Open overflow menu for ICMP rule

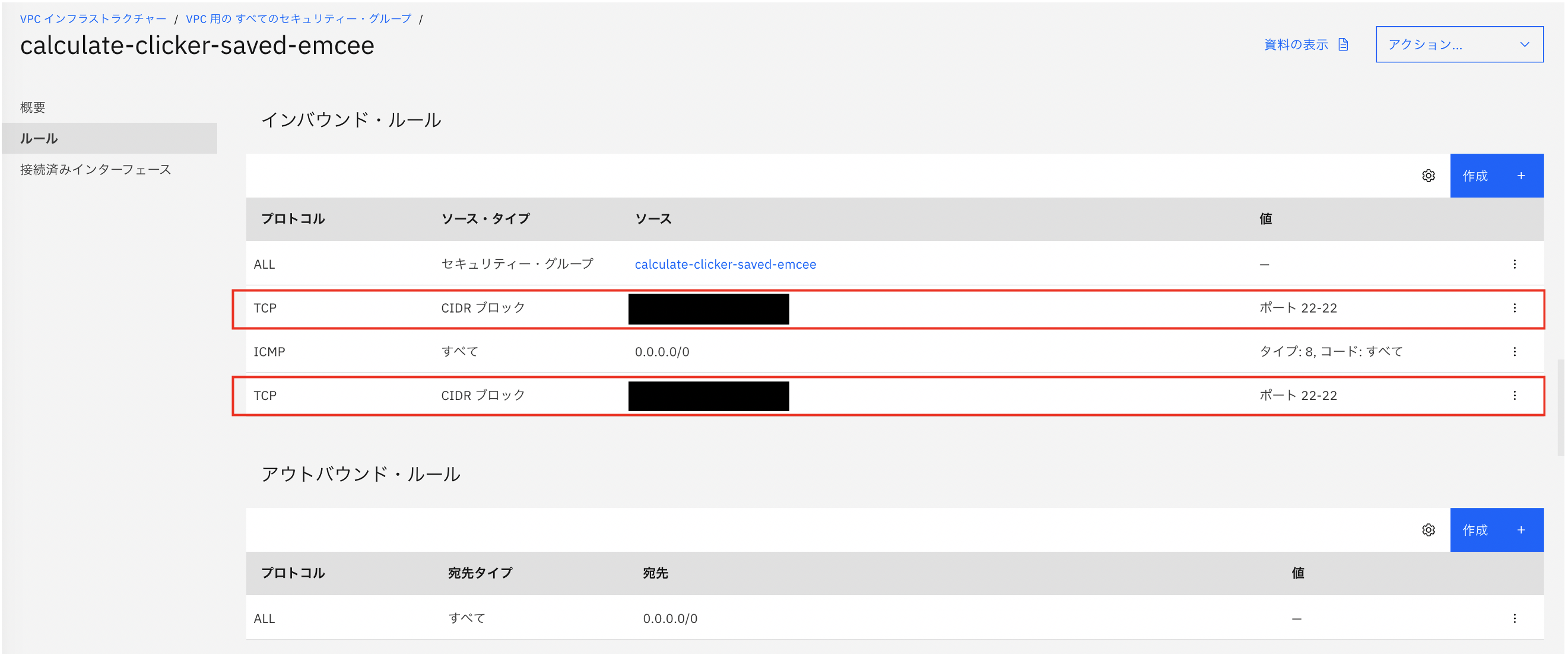tap(1515, 352)
